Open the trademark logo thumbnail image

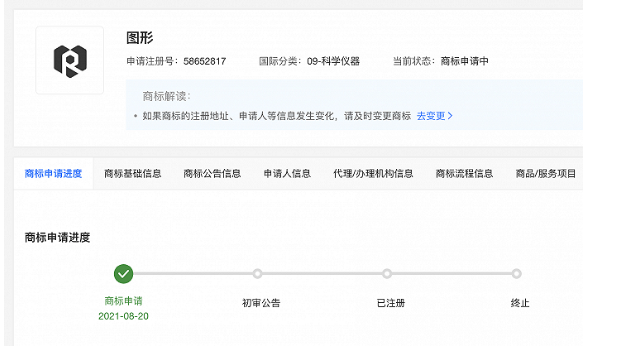[70, 60]
